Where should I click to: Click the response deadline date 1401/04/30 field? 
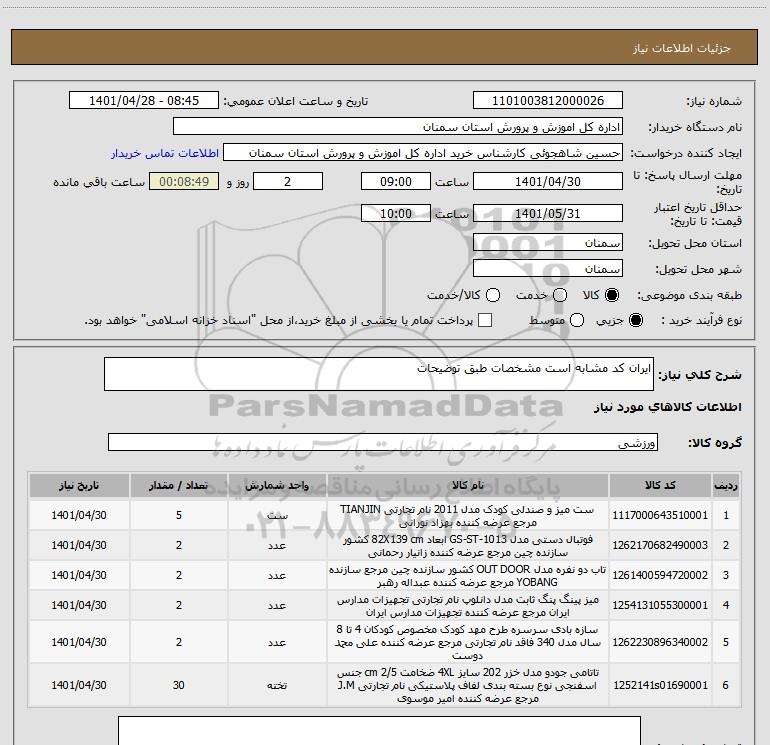[x=548, y=181]
